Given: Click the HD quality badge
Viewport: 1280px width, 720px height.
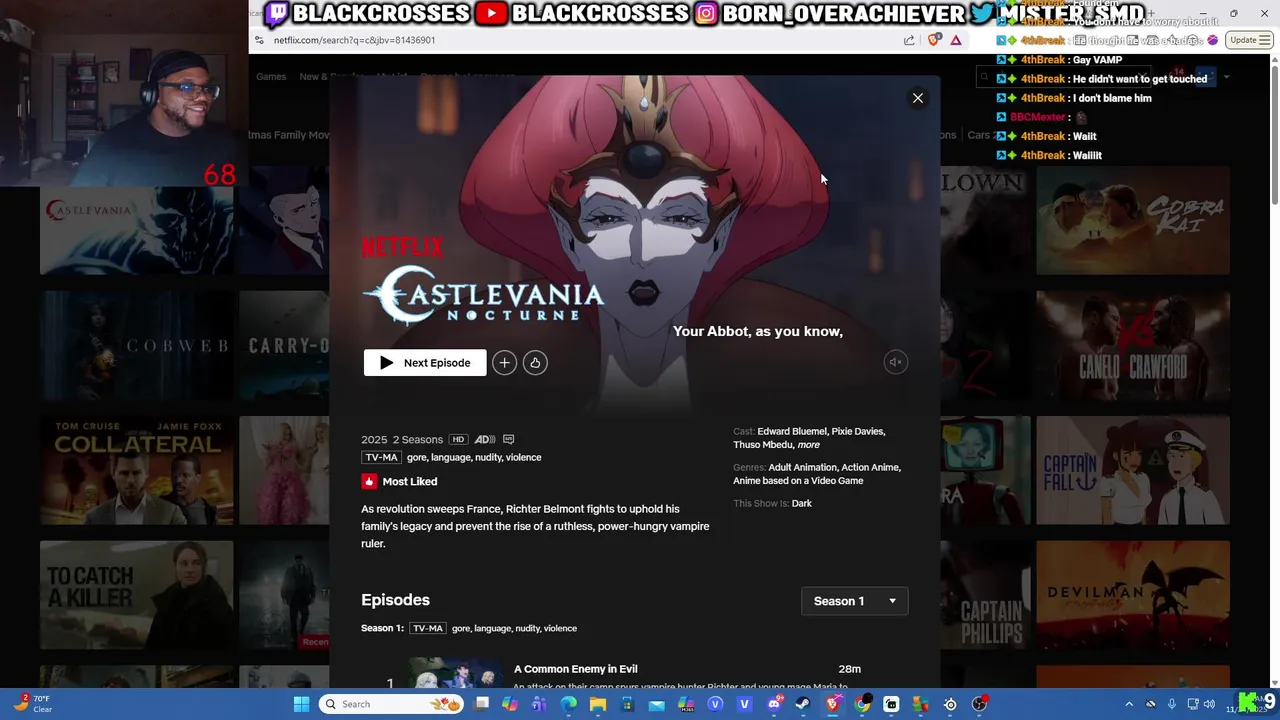Looking at the screenshot, I should point(458,439).
